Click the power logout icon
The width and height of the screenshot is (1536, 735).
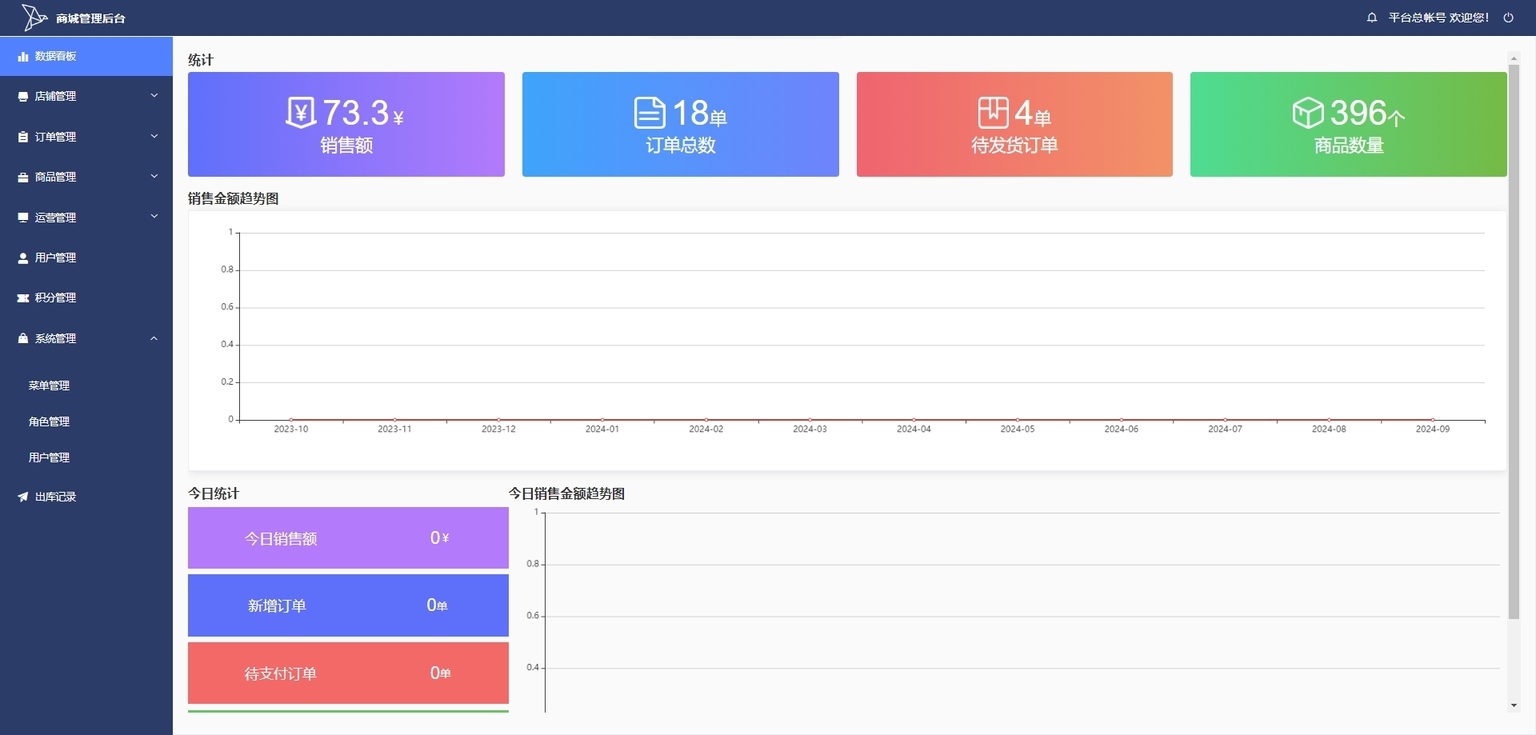click(x=1508, y=18)
